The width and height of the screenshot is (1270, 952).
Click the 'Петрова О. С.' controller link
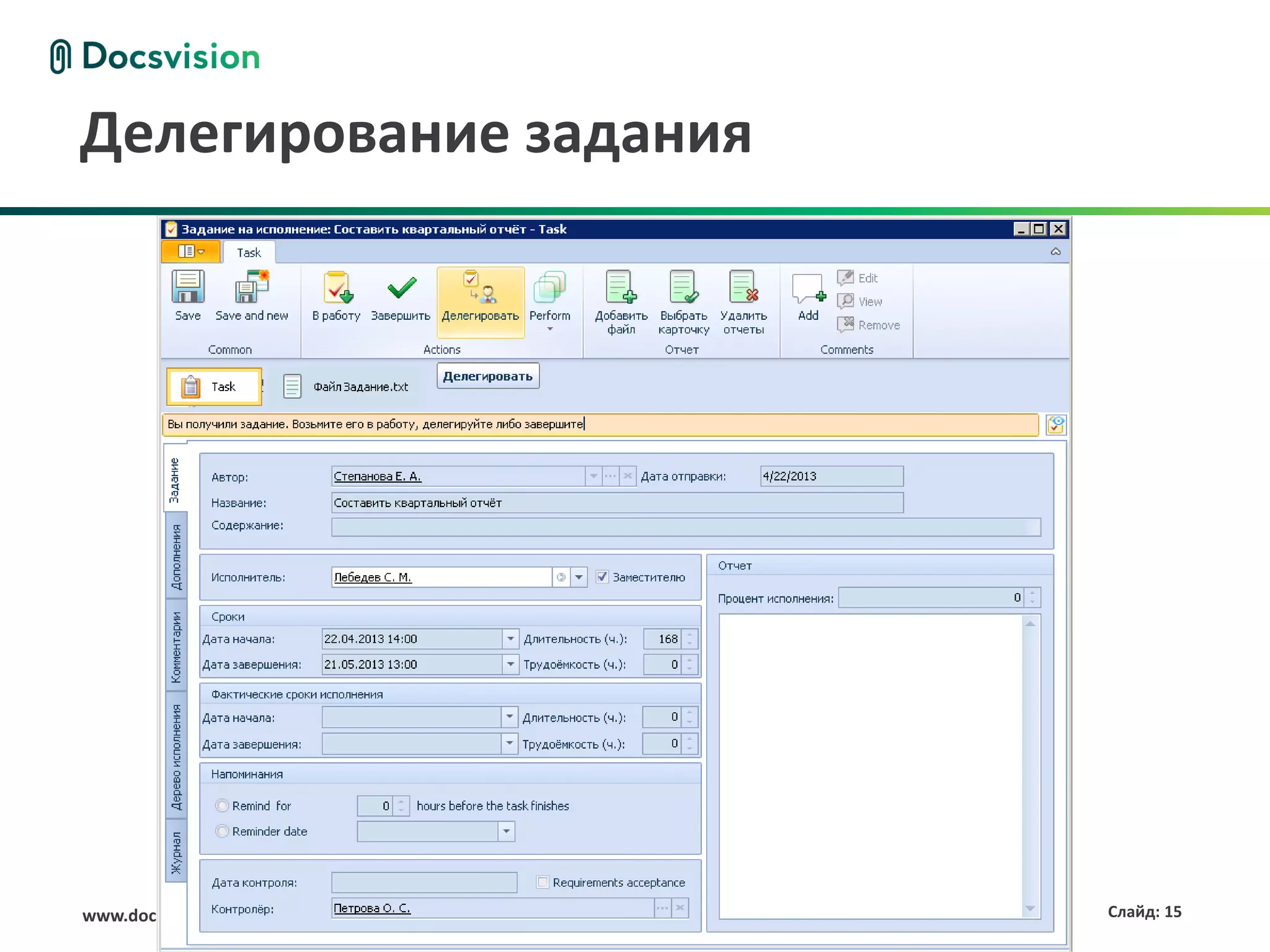pos(372,908)
